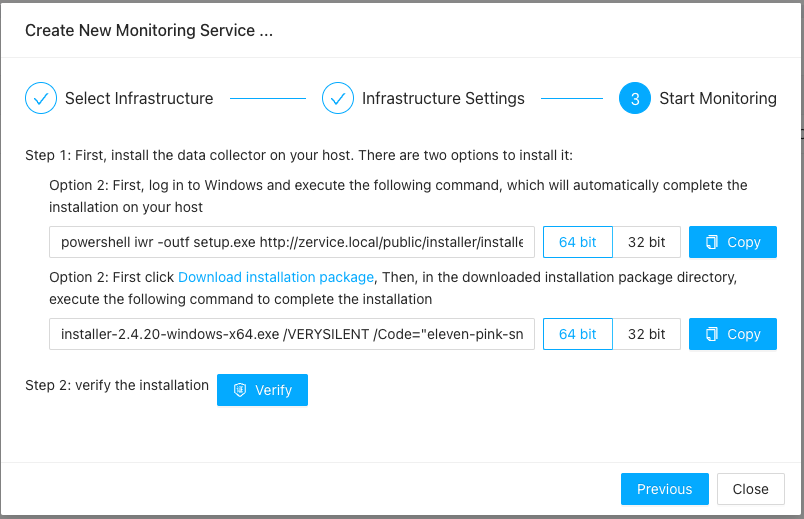Click the Select Infrastructure checkmark icon

coord(41,99)
